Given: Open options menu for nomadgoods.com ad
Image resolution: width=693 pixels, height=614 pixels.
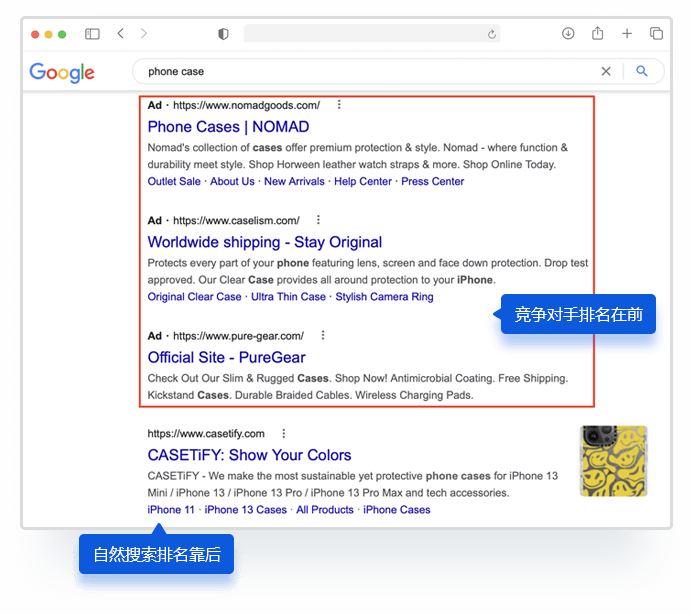Looking at the screenshot, I should [339, 105].
